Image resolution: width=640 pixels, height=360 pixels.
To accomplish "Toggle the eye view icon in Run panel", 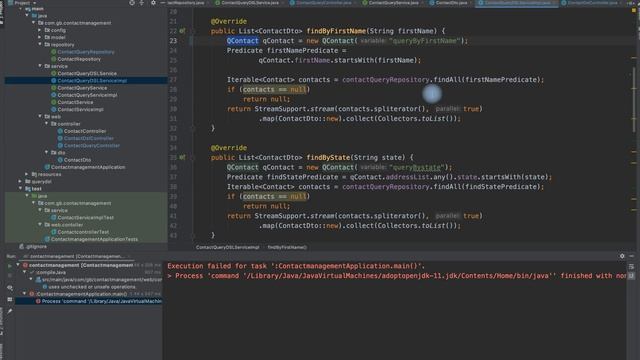I will point(10,288).
